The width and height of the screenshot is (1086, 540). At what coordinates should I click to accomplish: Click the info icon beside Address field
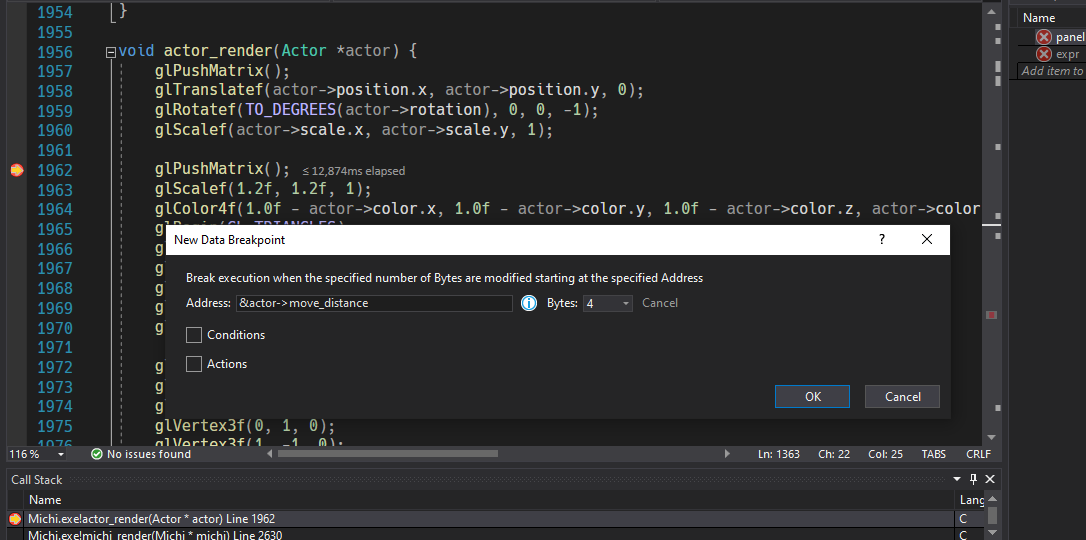528,303
